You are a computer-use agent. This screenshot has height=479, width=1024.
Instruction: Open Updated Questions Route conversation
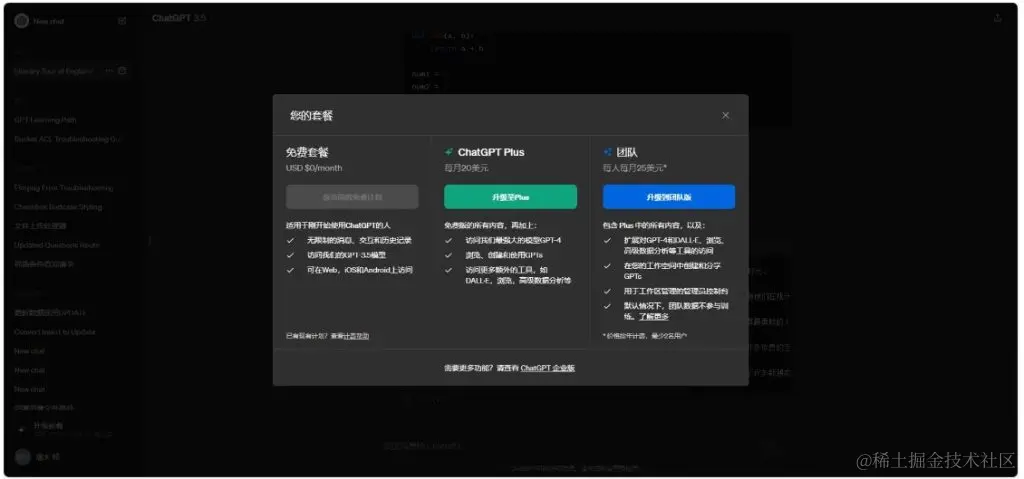56,245
